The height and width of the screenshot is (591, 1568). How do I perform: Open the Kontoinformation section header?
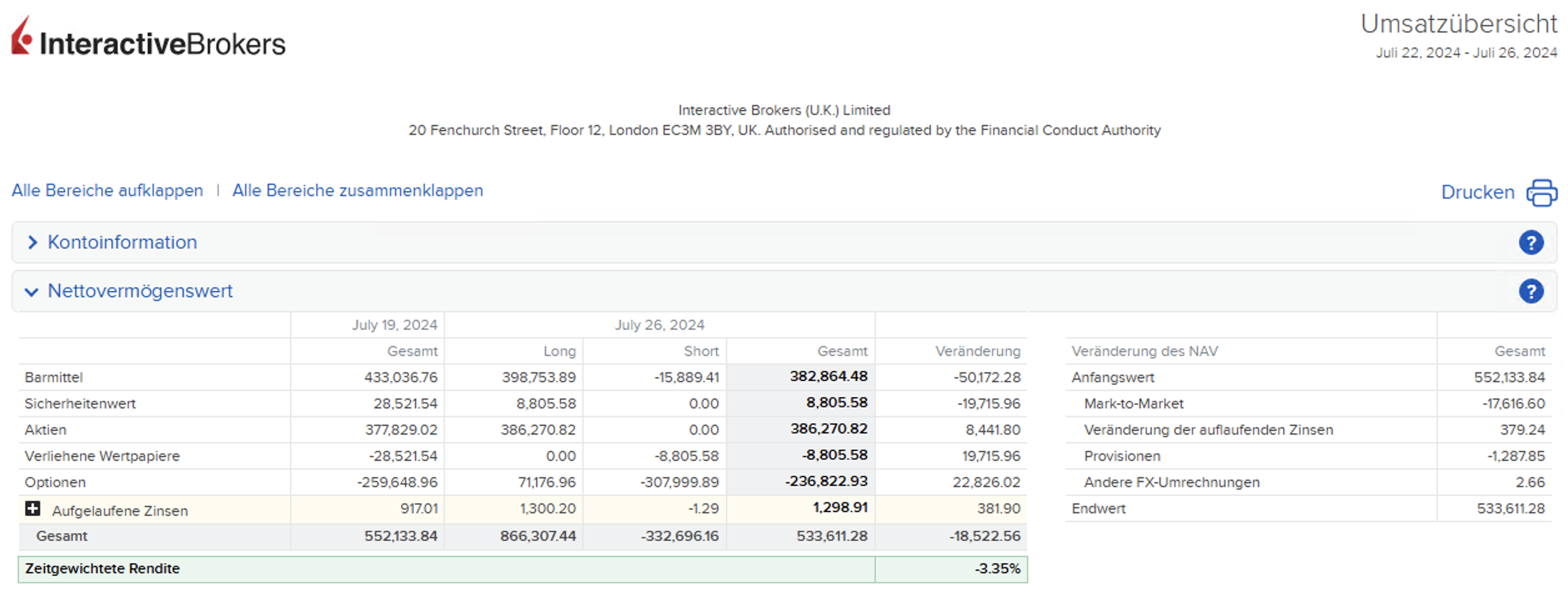click(x=122, y=242)
